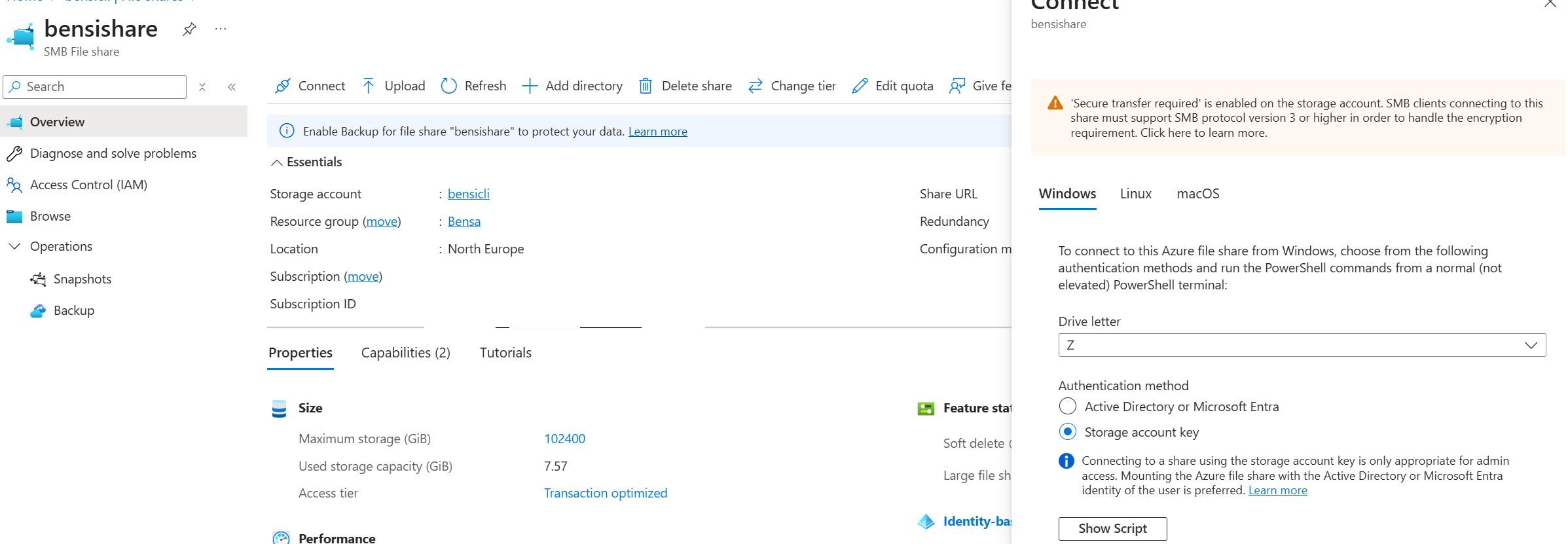Click the Subscription ID label

pos(313,304)
